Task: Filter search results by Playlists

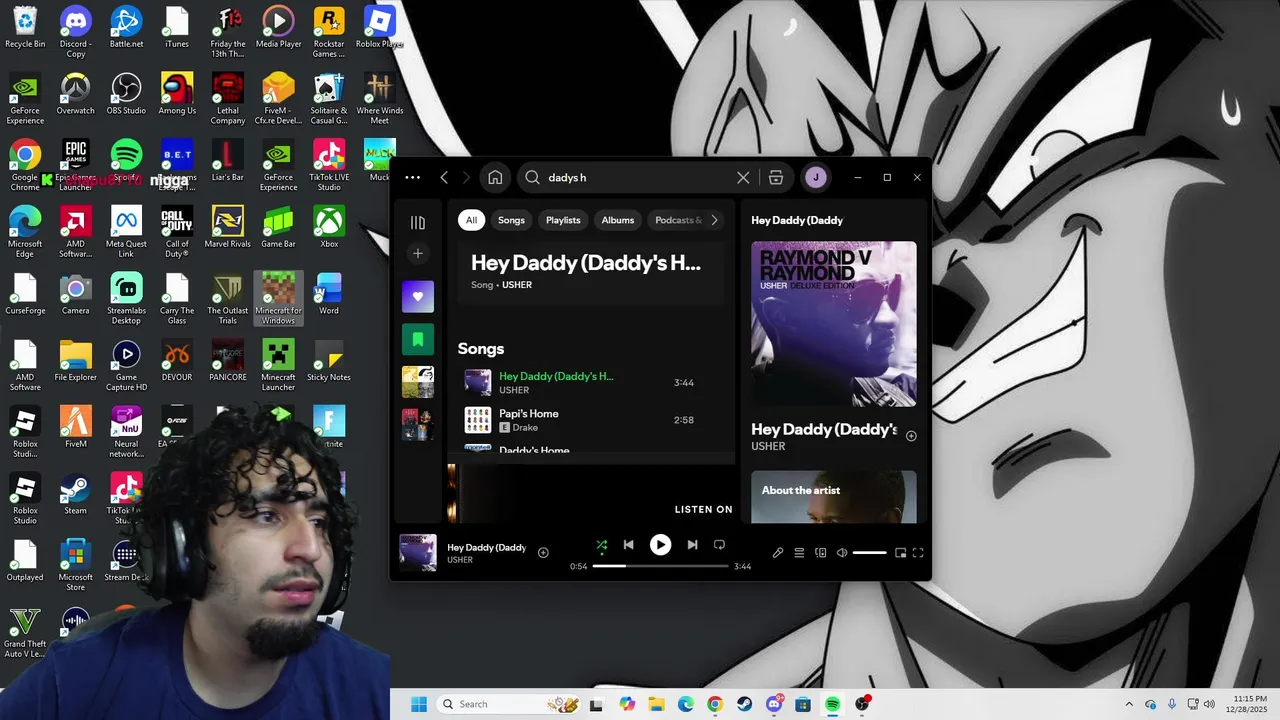Action: tap(563, 220)
